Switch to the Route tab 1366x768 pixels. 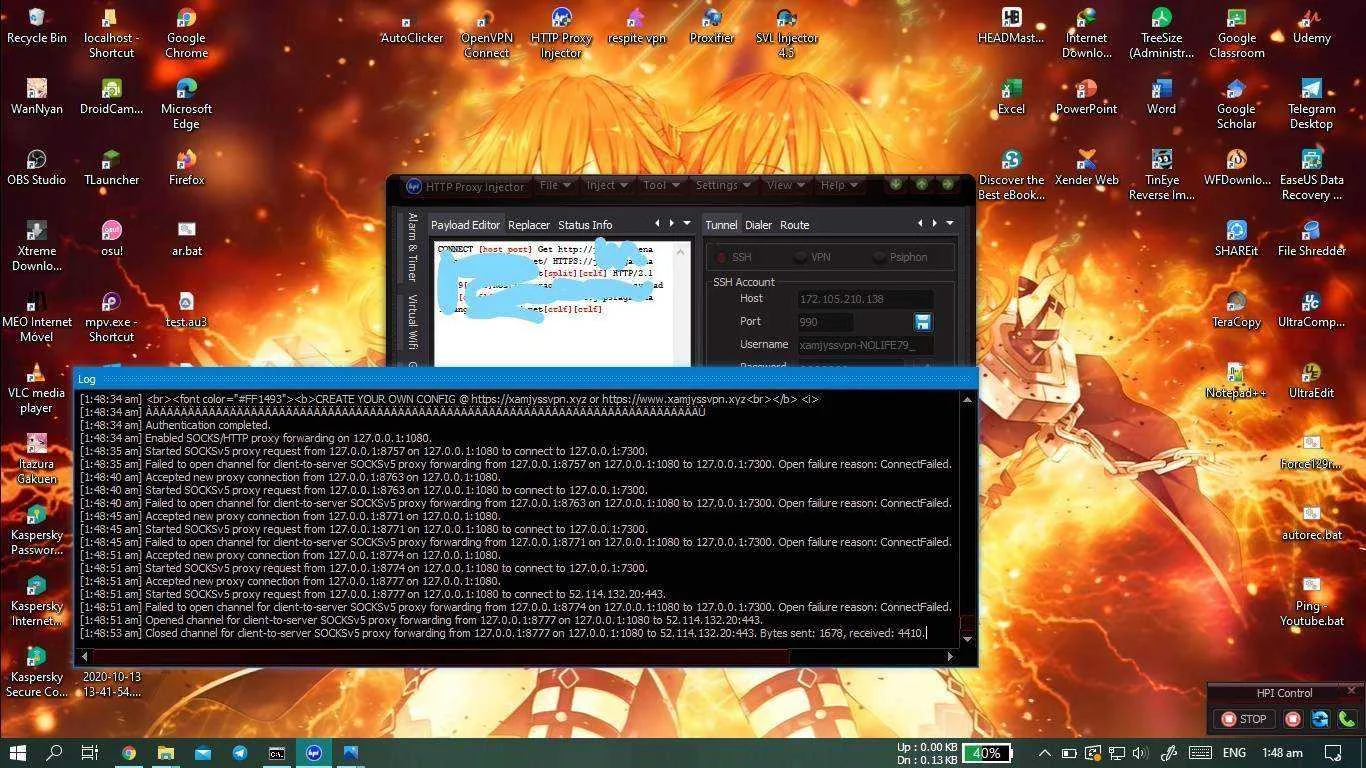(794, 225)
